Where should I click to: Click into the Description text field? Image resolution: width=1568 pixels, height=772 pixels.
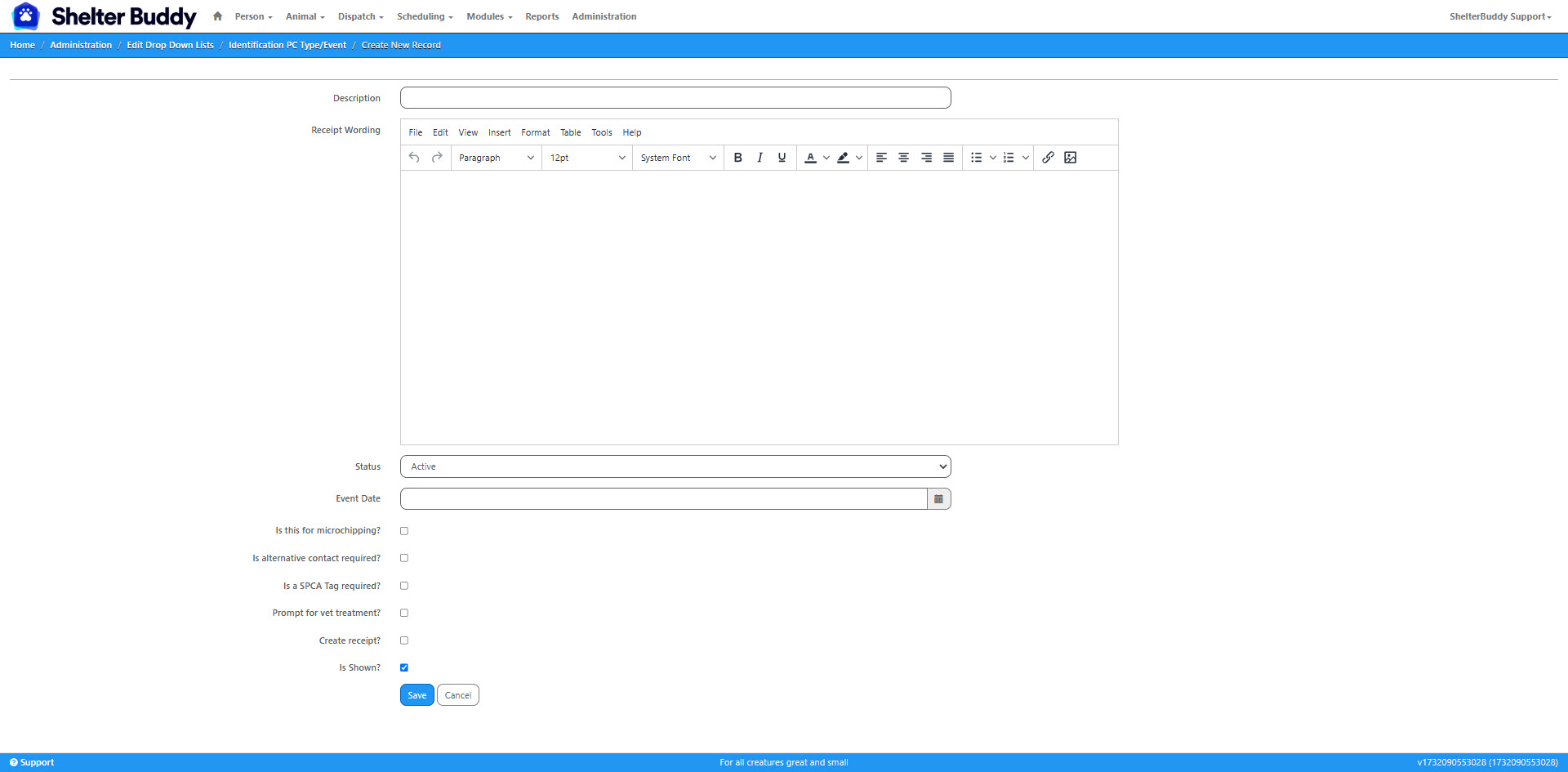675,98
